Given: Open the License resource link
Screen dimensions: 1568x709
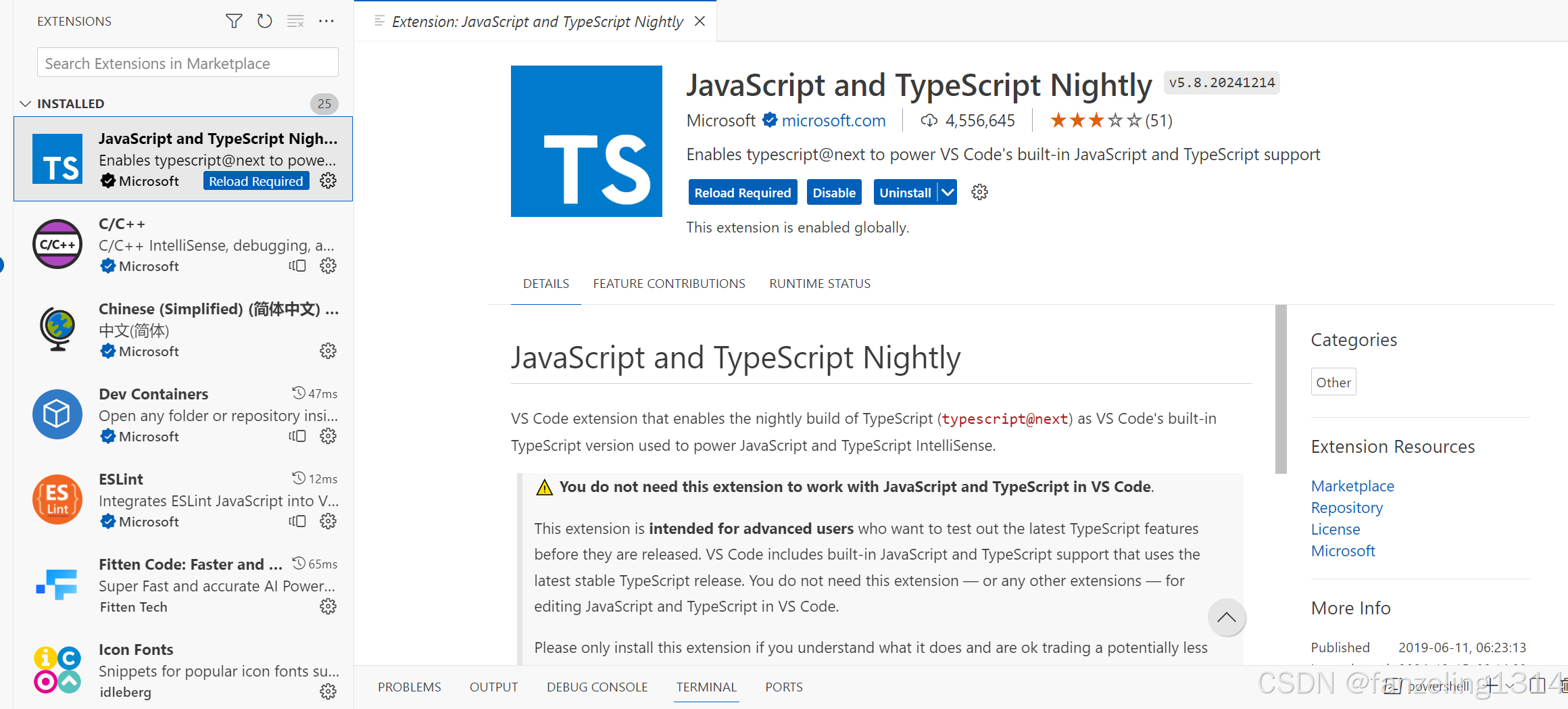Looking at the screenshot, I should pos(1336,529).
